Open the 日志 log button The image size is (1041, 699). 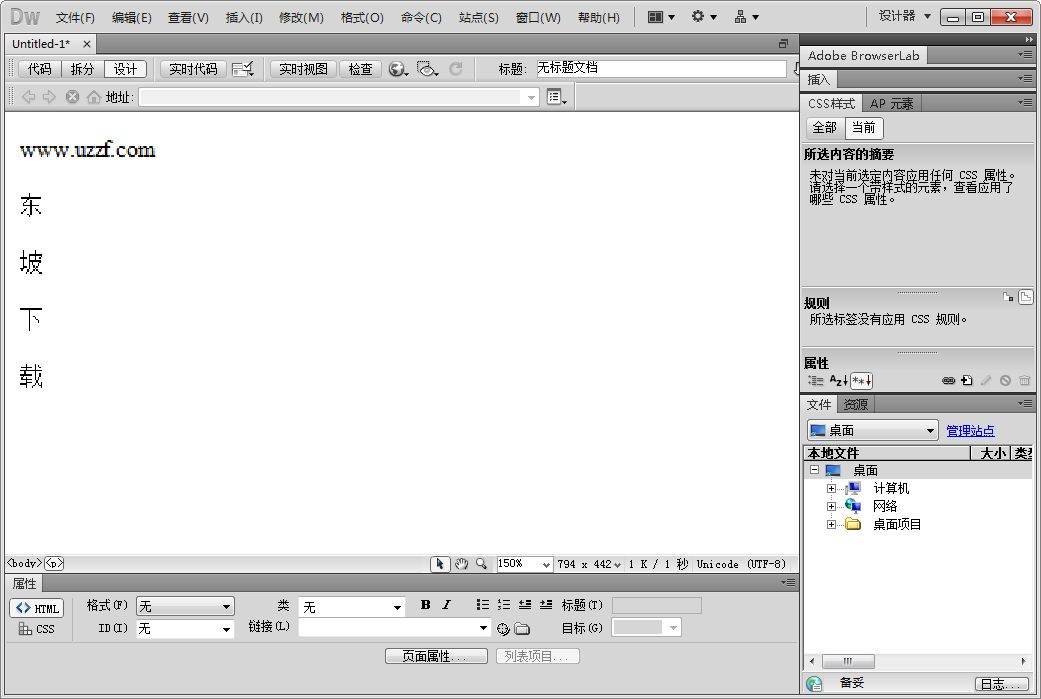(x=1001, y=684)
